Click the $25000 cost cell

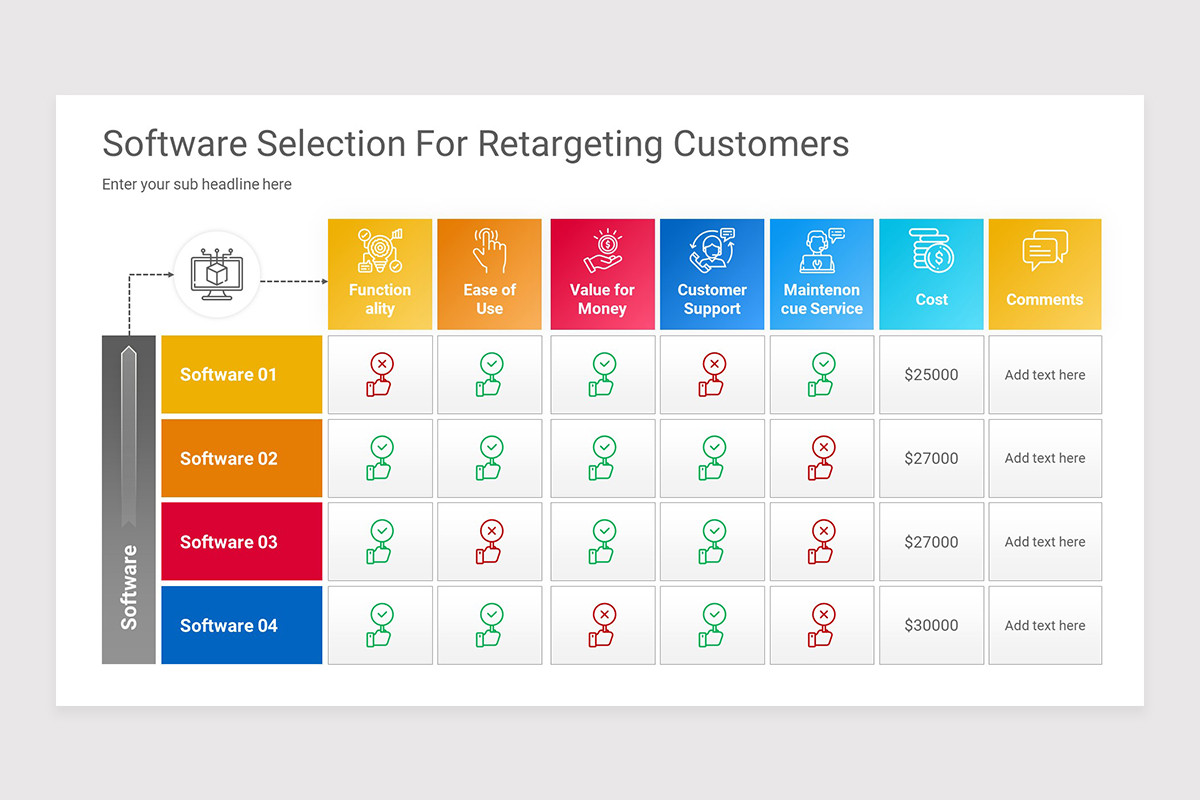932,375
